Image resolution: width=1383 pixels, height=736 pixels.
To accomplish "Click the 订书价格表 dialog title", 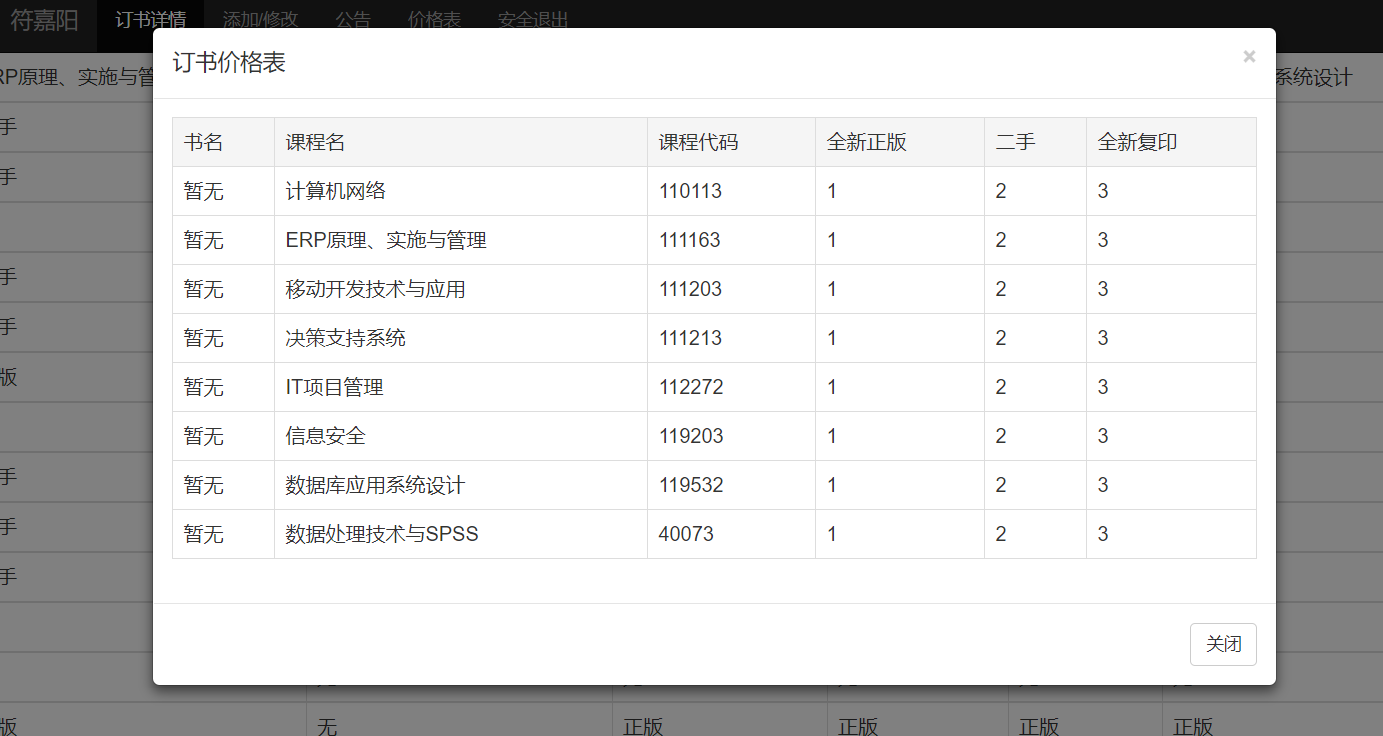I will point(229,63).
